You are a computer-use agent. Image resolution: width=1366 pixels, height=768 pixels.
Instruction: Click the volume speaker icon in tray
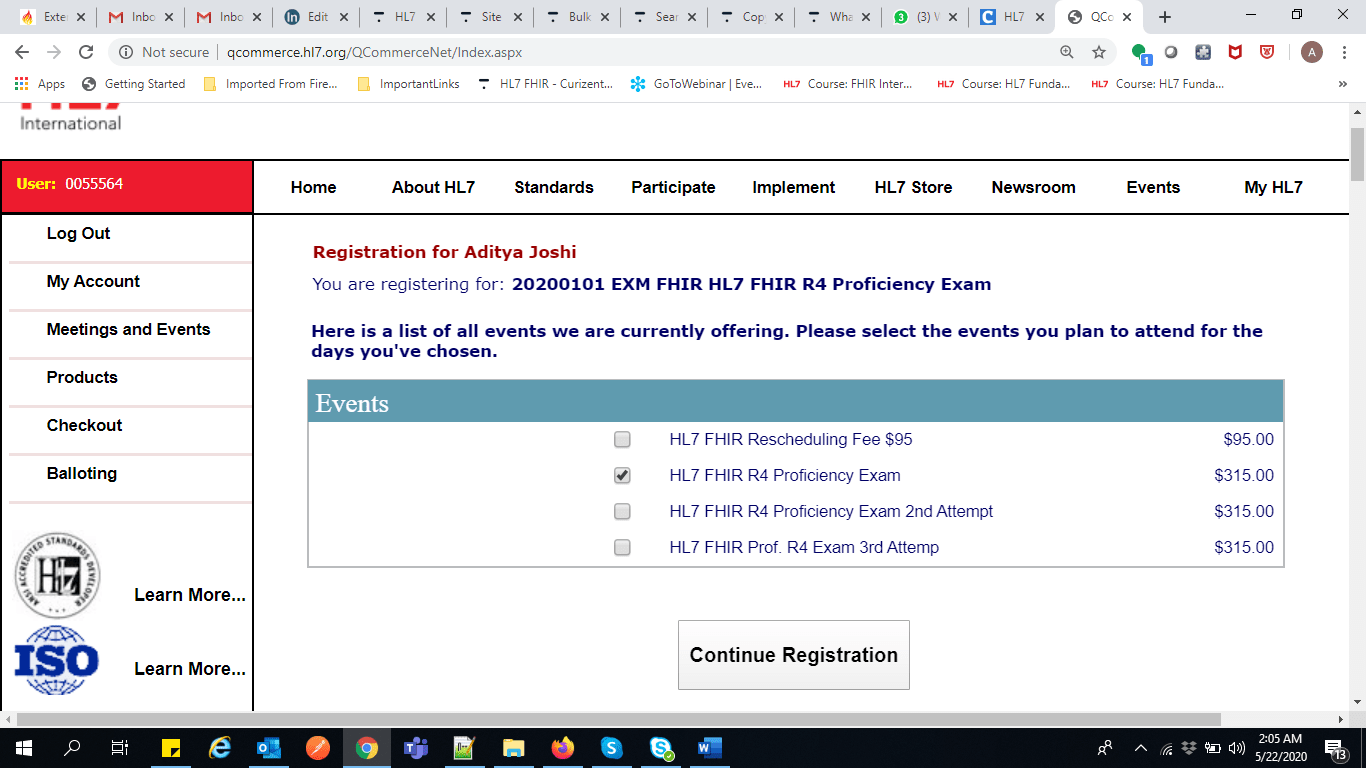(x=1236, y=748)
